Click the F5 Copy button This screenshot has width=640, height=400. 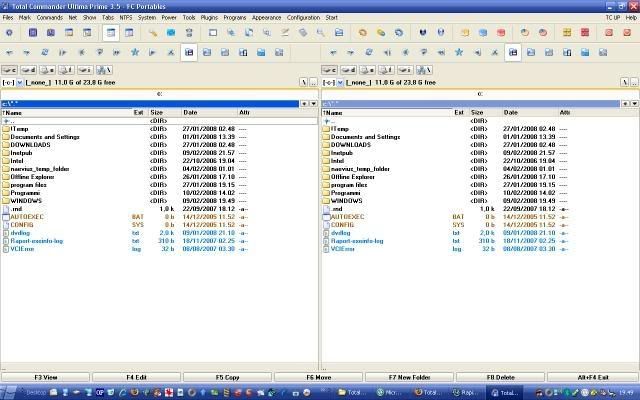227,378
